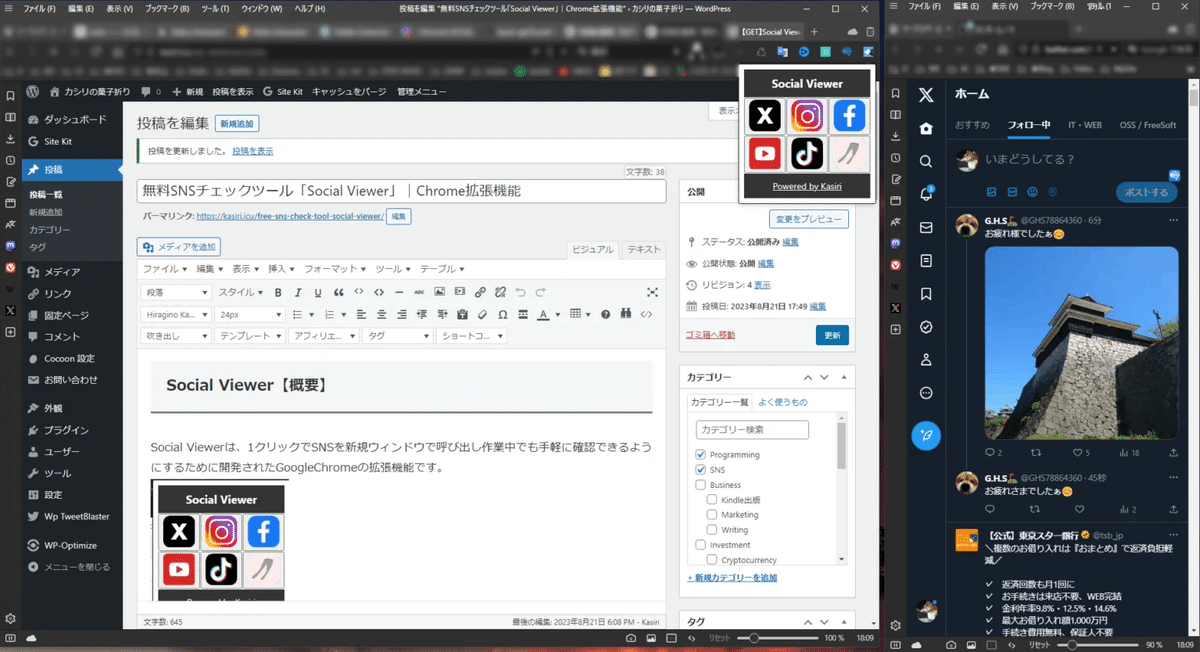Open Instagram from the Social Viewer popup

click(807, 116)
